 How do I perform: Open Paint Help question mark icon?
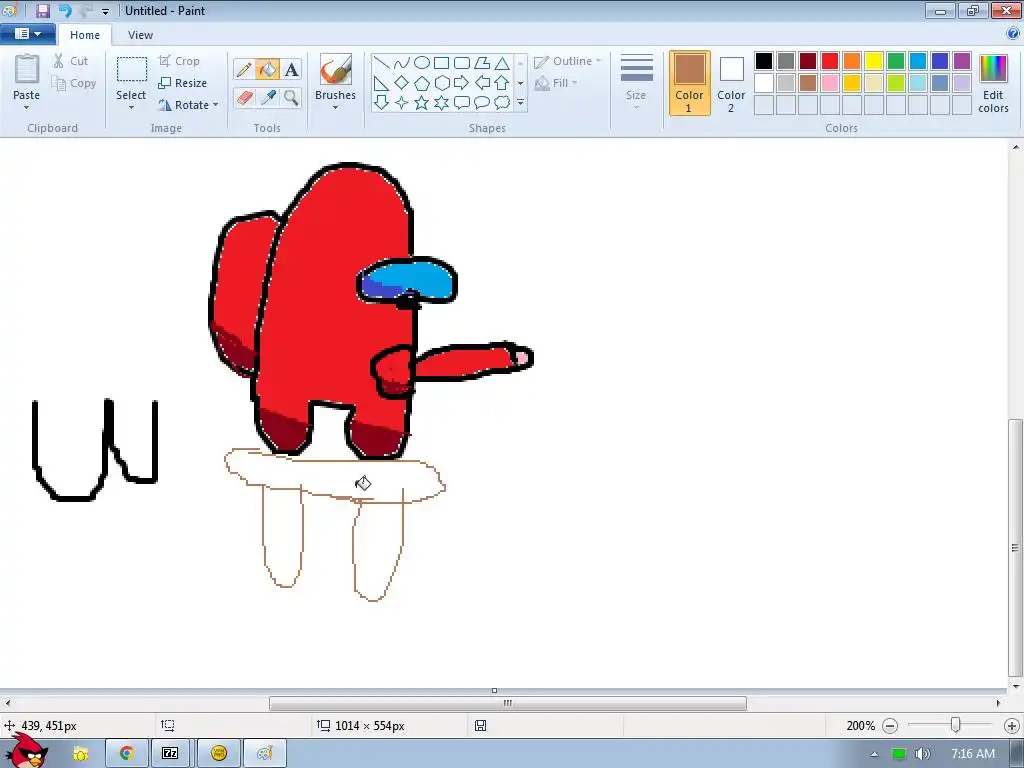[x=1013, y=33]
